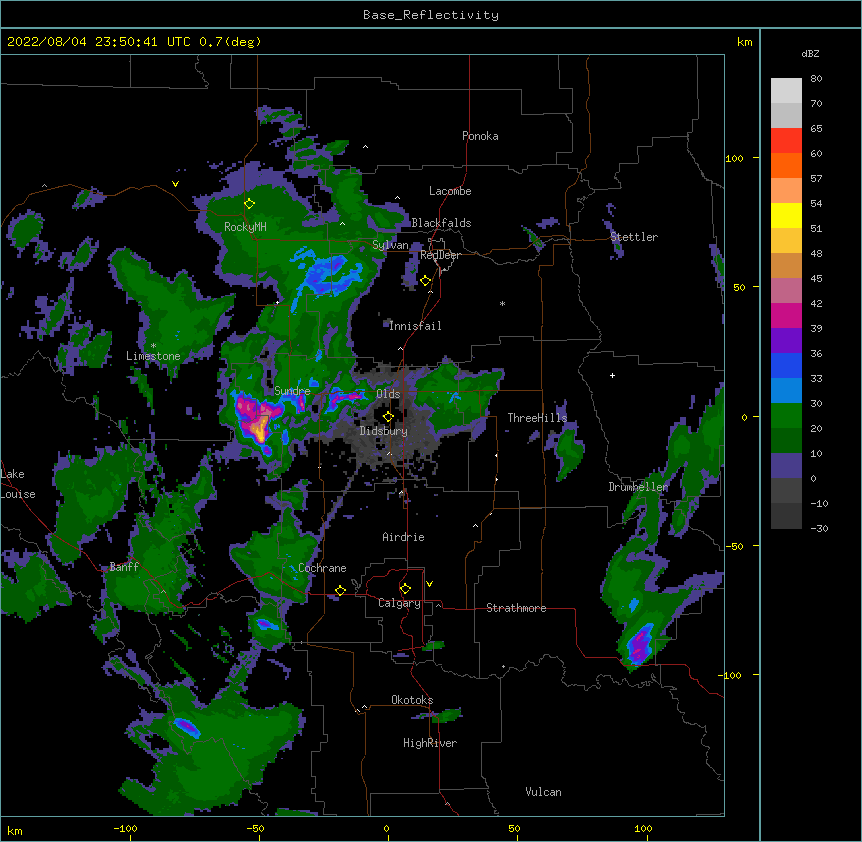Viewport: 862px width, 842px height.
Task: Select the Limestone map label
Action: click(153, 356)
